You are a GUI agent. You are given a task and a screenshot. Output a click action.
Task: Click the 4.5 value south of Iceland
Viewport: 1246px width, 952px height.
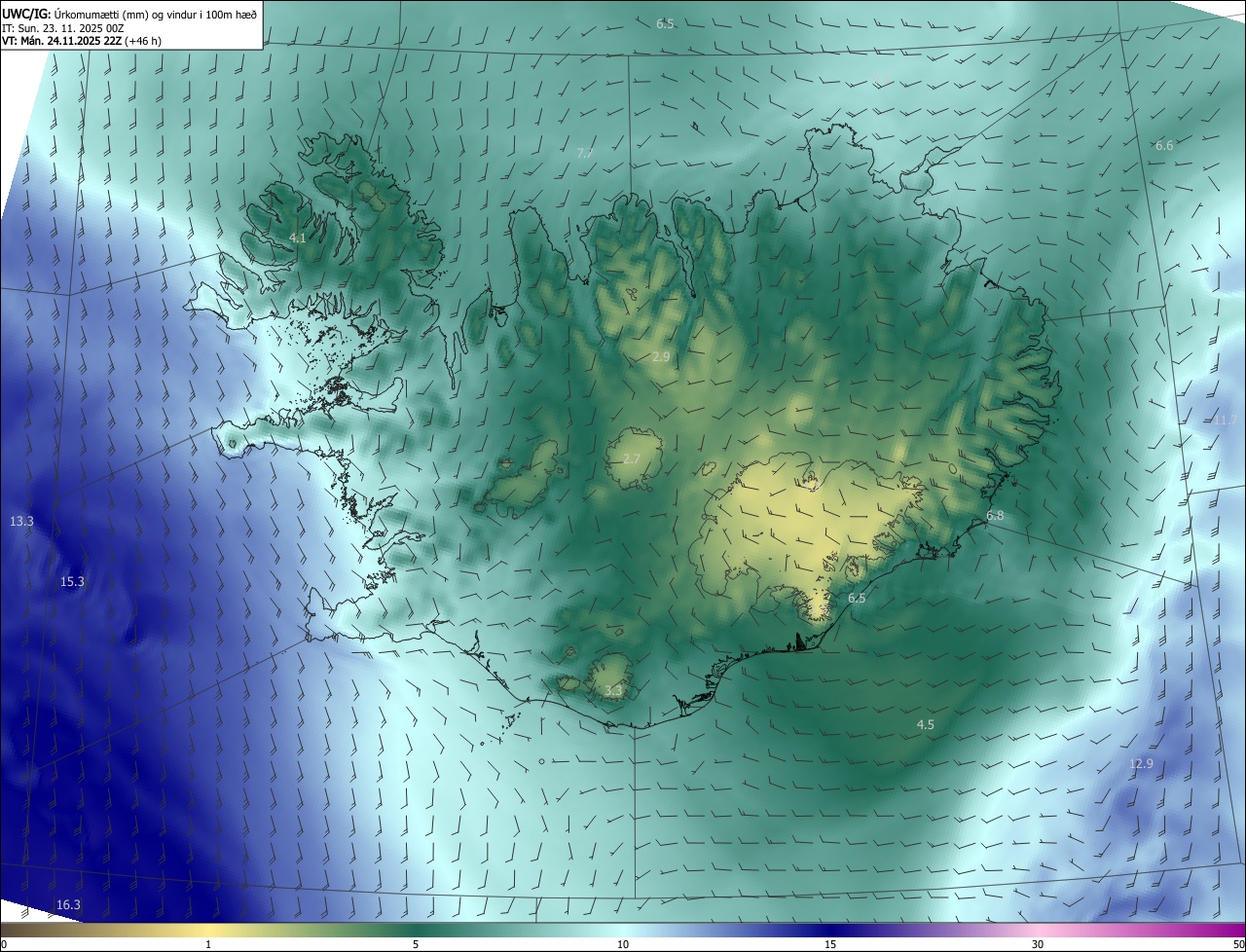click(926, 725)
